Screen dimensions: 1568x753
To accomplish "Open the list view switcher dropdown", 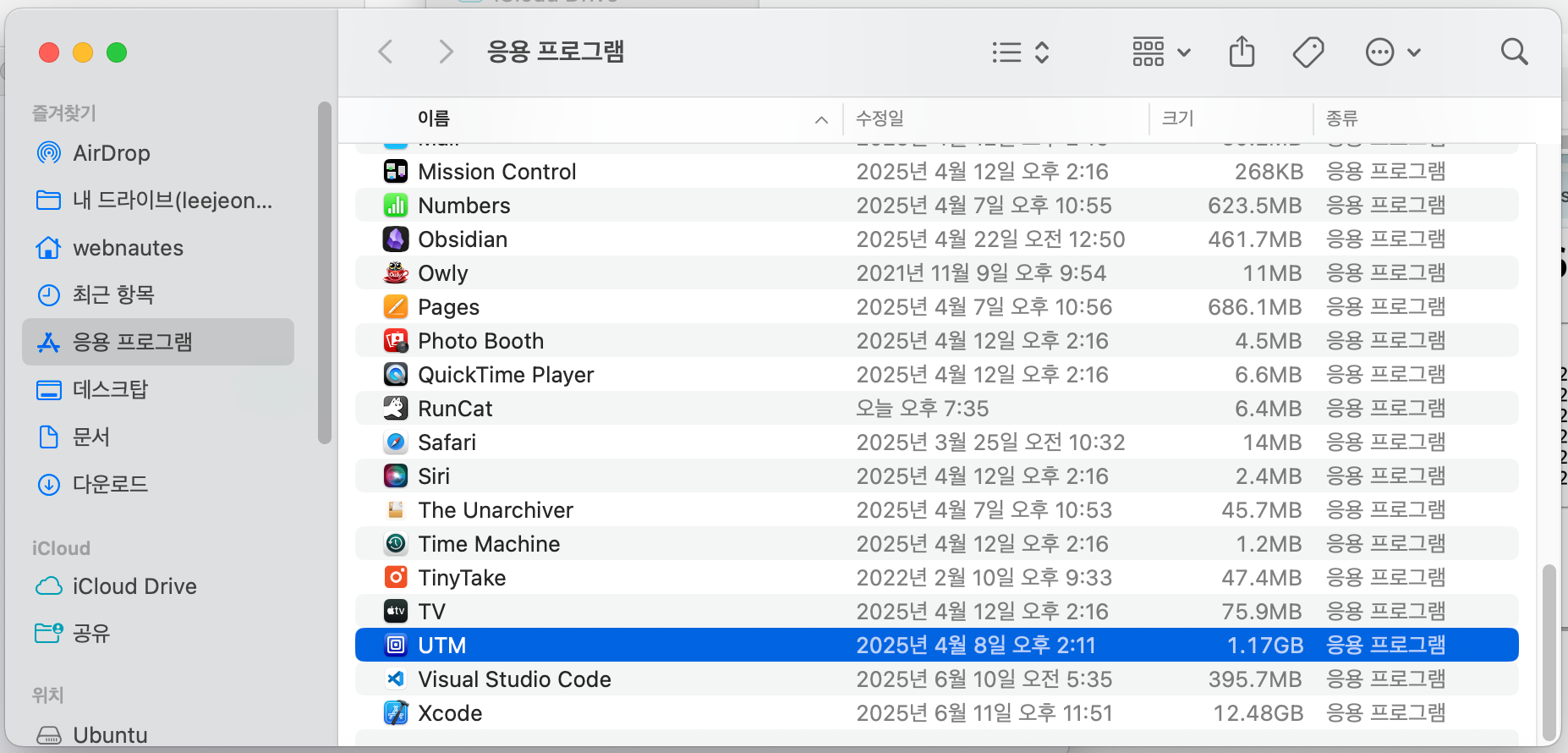I will pyautogui.click(x=1021, y=52).
